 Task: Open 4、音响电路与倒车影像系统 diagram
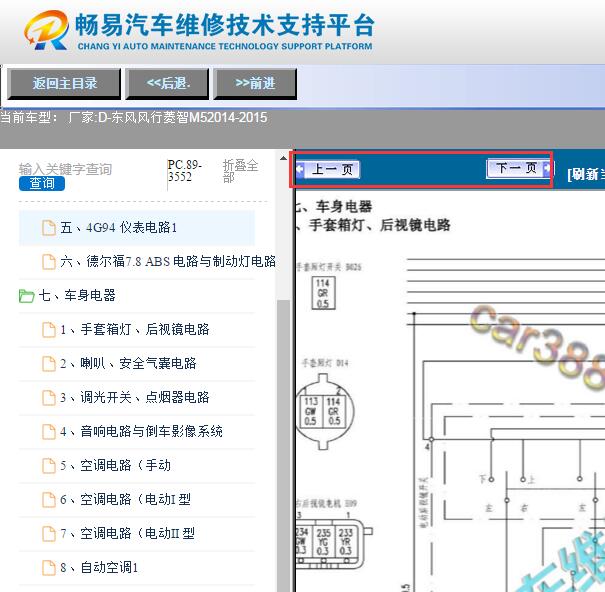(141, 431)
